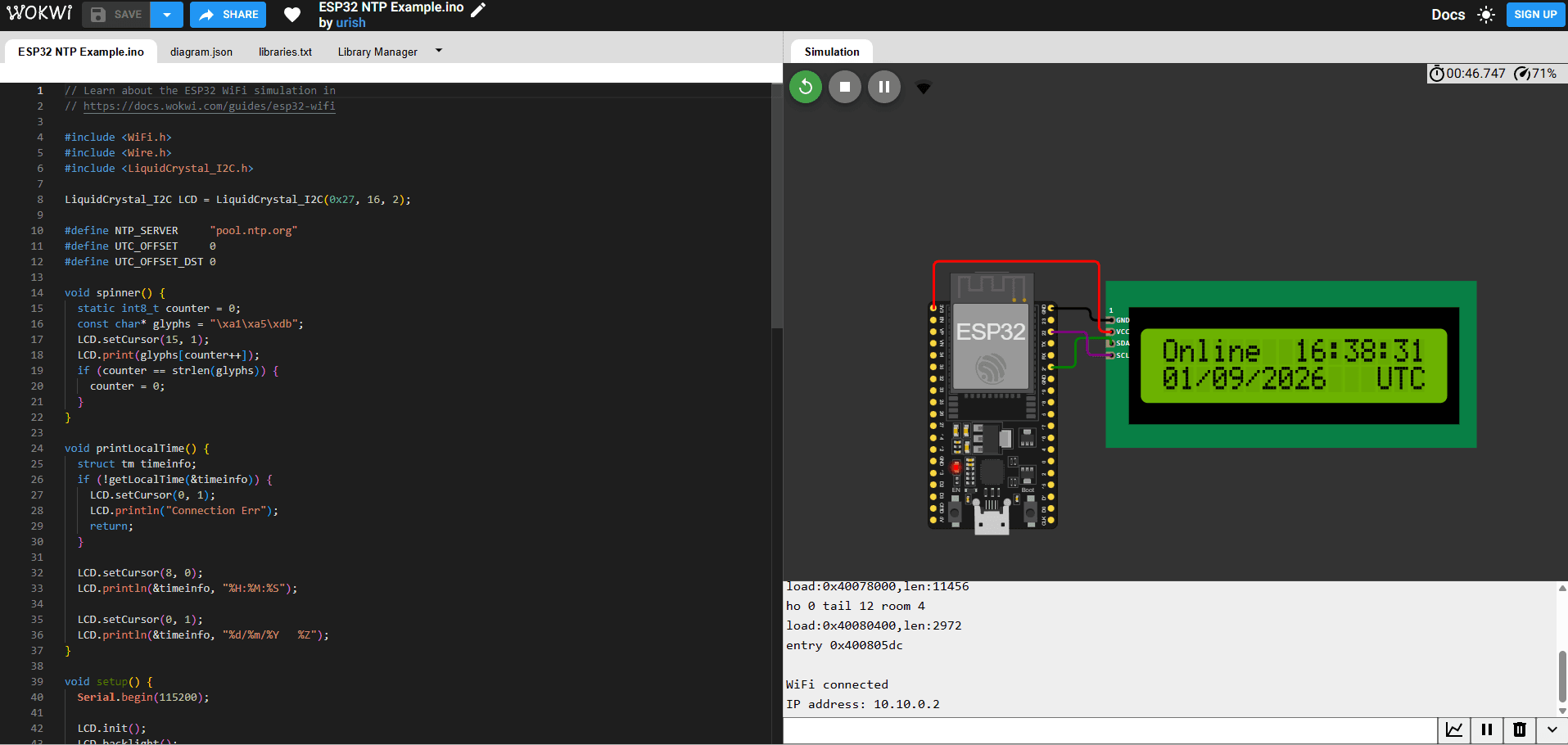Open the save options dropdown arrow
Image resolution: width=1568 pixels, height=745 pixels.
click(x=167, y=15)
